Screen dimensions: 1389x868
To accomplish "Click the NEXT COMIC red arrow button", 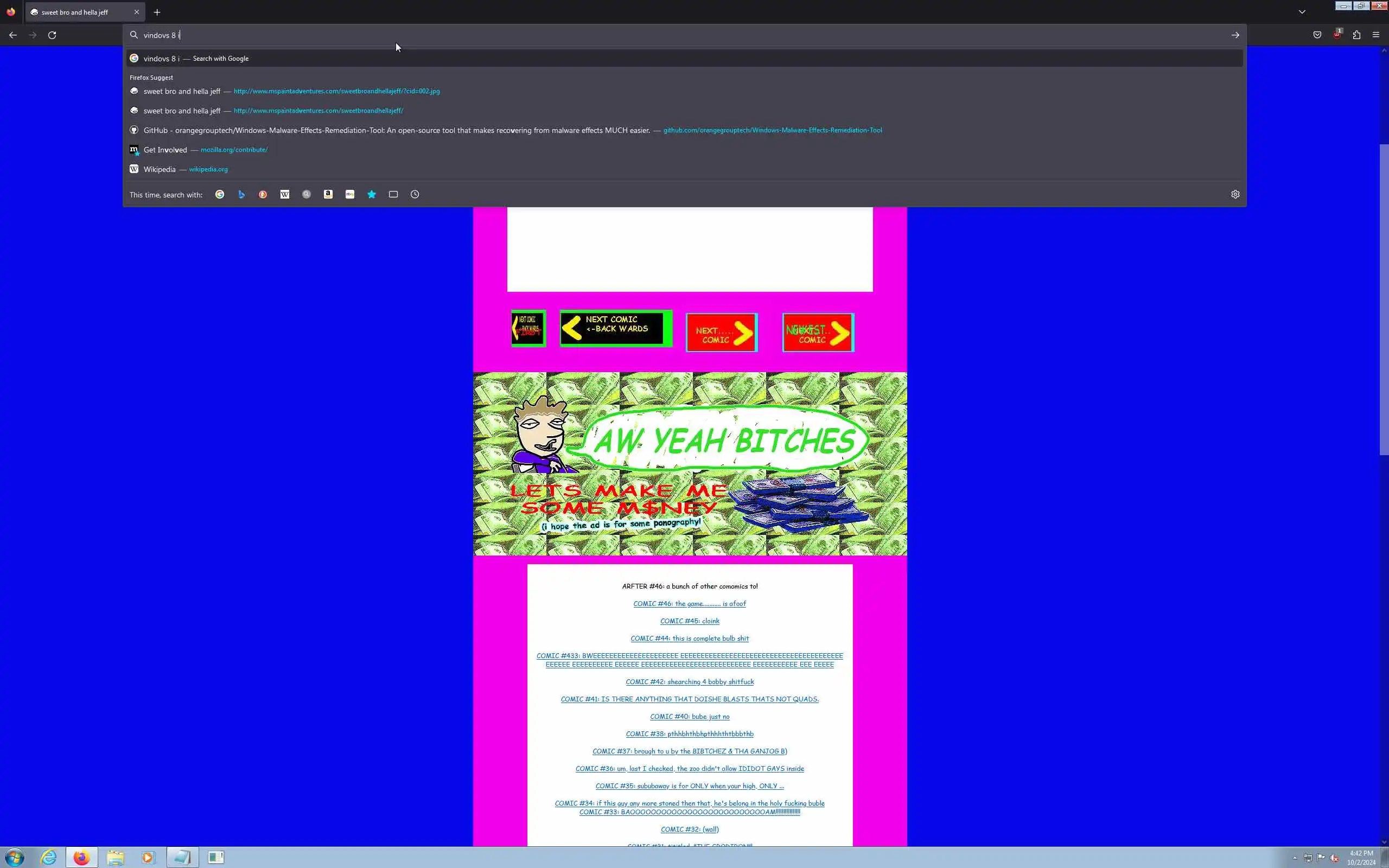I will [x=722, y=333].
